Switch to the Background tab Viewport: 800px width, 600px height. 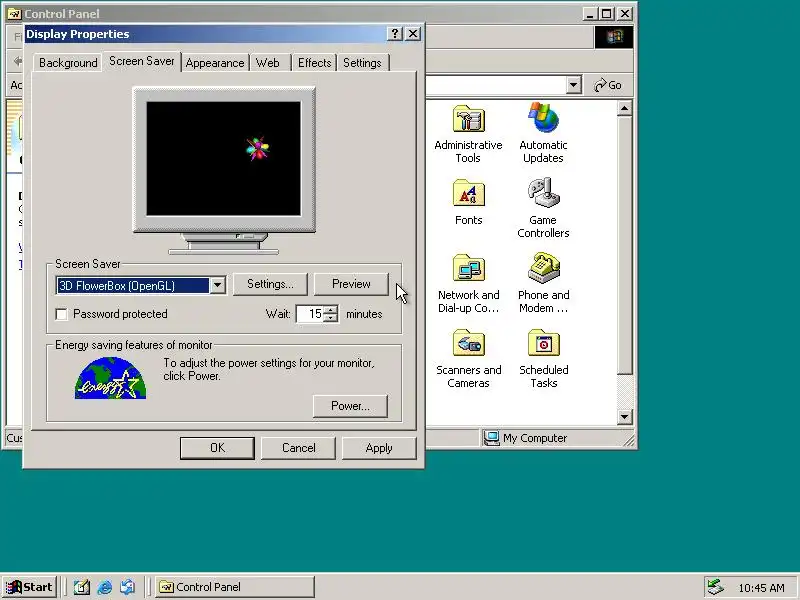68,63
